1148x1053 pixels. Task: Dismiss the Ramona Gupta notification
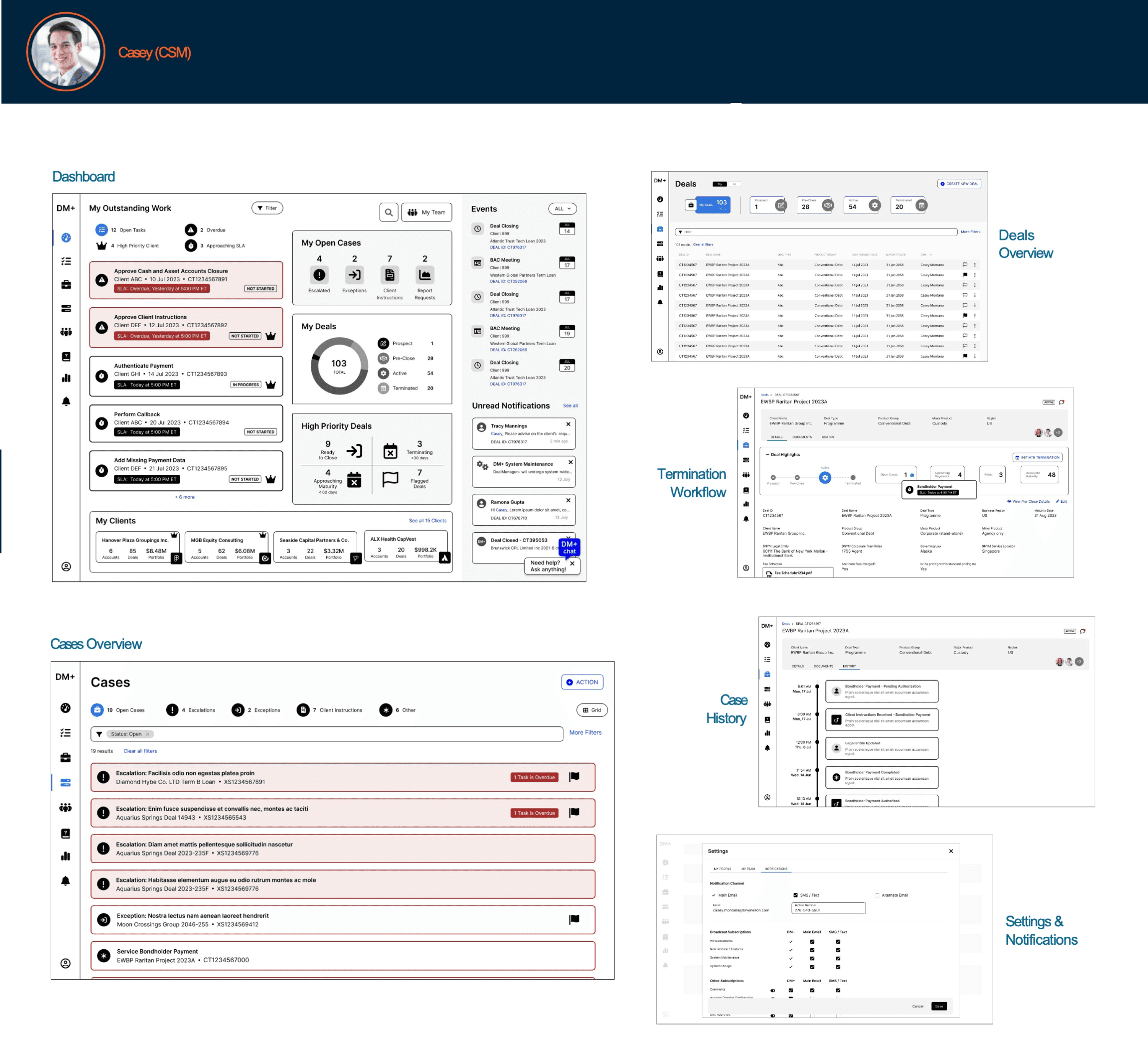pyautogui.click(x=568, y=500)
